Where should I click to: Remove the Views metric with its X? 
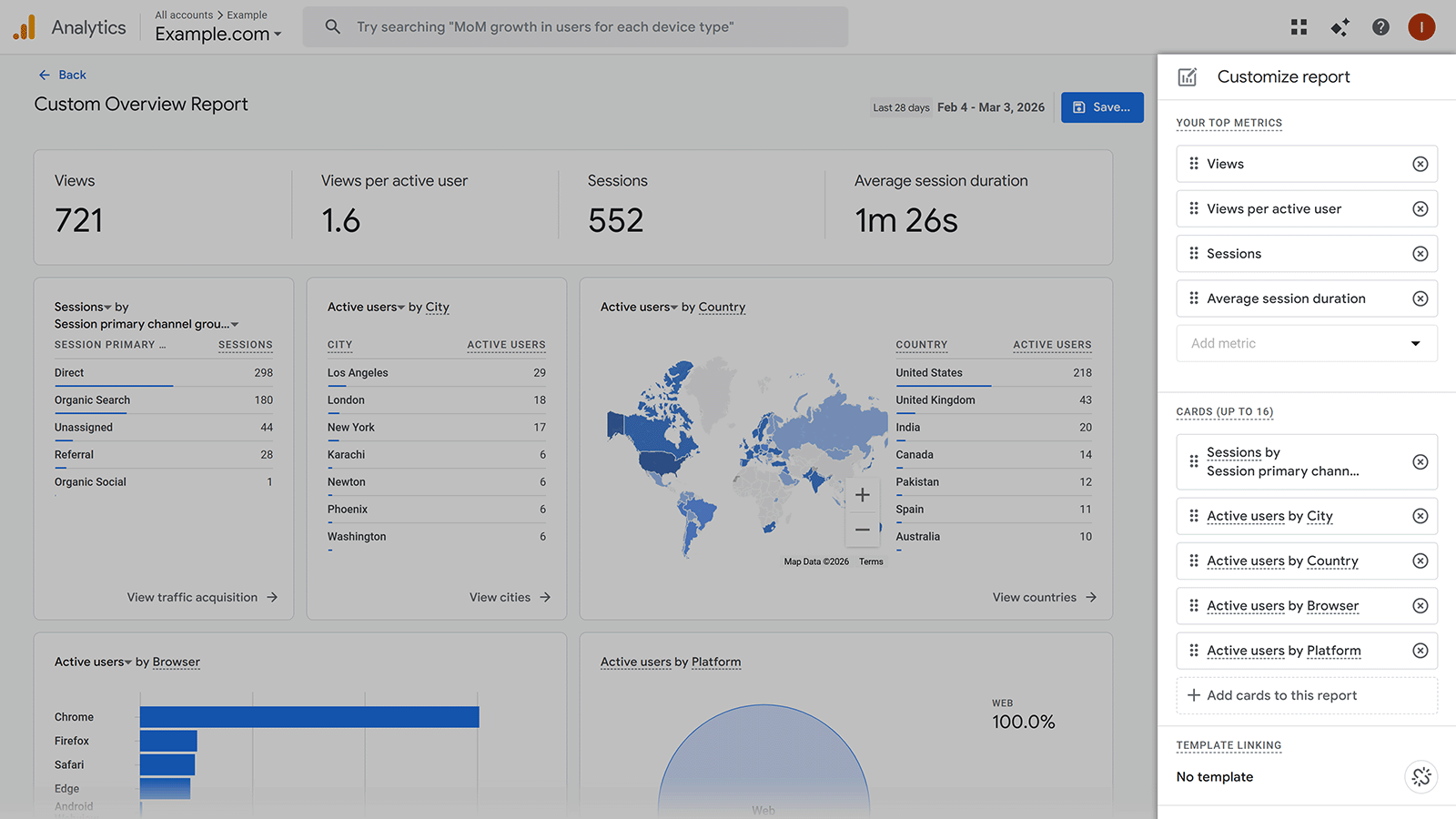click(x=1421, y=164)
